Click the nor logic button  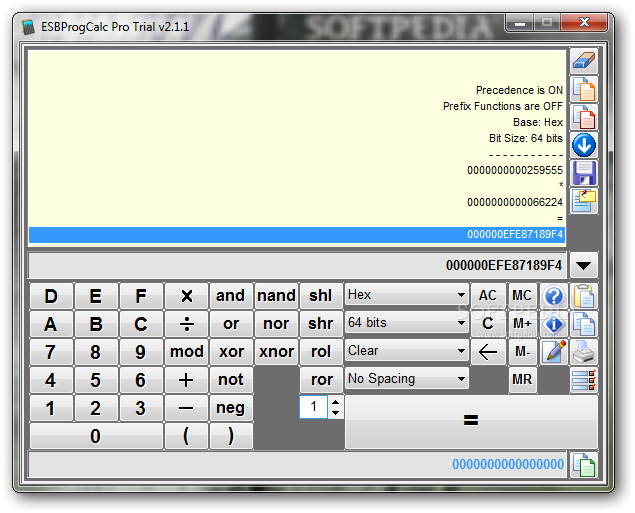(277, 324)
